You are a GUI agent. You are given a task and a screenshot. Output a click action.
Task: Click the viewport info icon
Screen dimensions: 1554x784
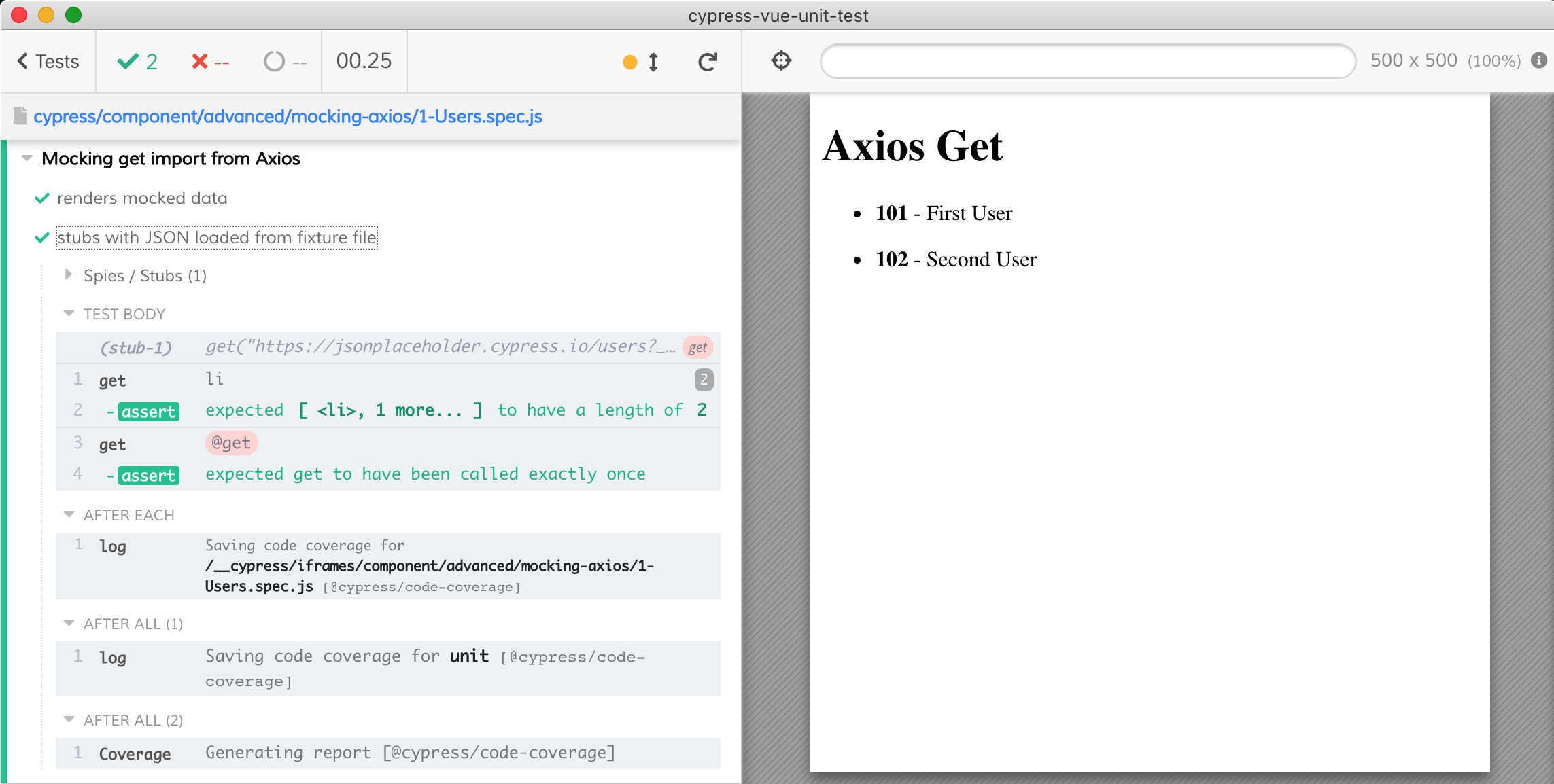pos(1539,60)
